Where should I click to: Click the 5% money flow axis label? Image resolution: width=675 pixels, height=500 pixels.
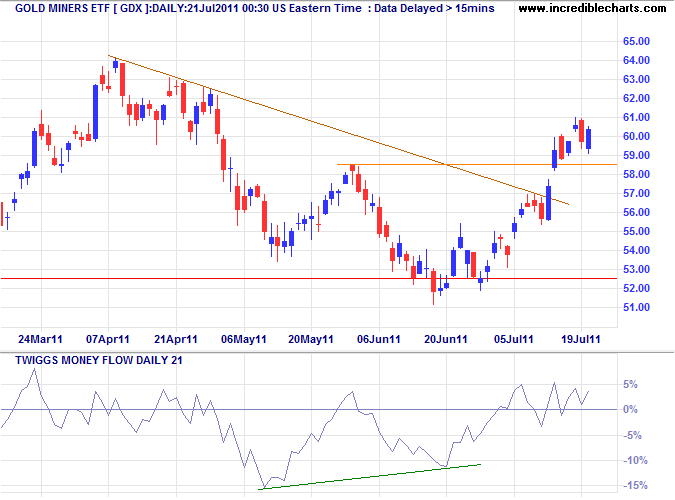631,385
